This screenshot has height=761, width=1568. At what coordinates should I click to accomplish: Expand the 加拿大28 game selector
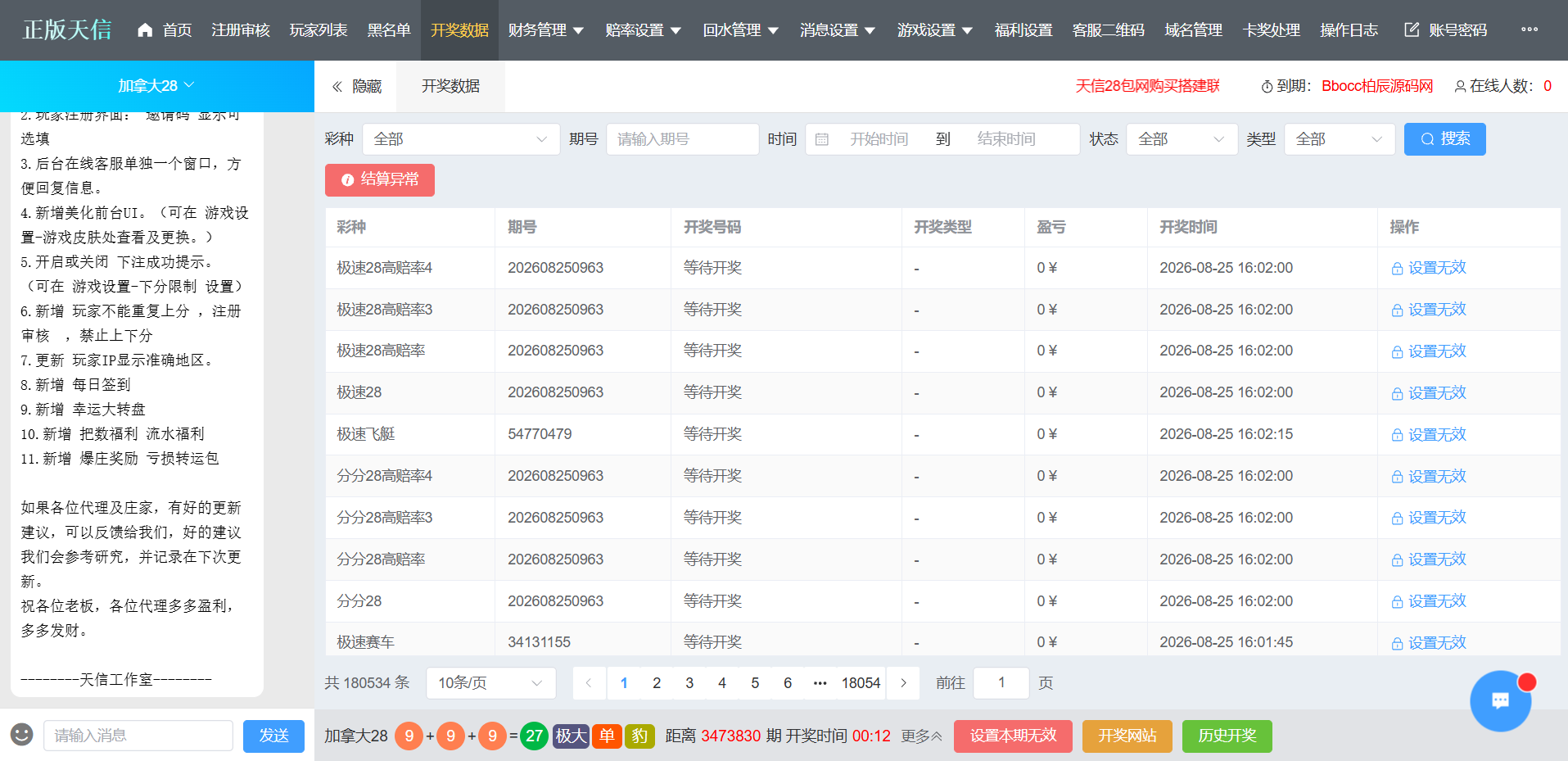(156, 86)
